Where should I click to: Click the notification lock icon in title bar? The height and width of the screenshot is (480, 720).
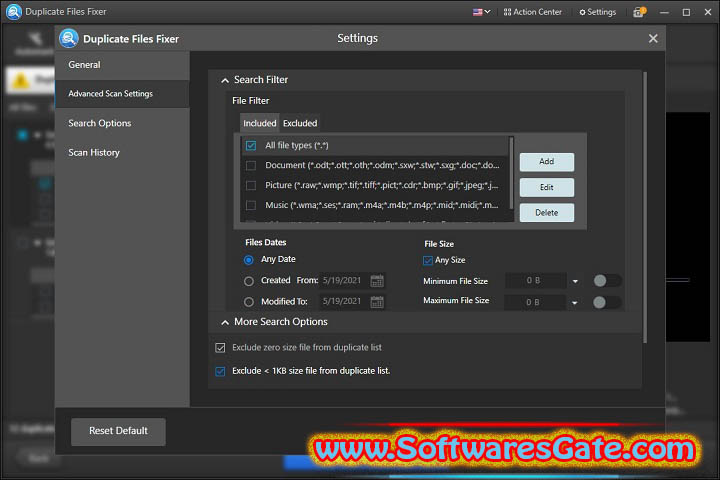point(639,12)
